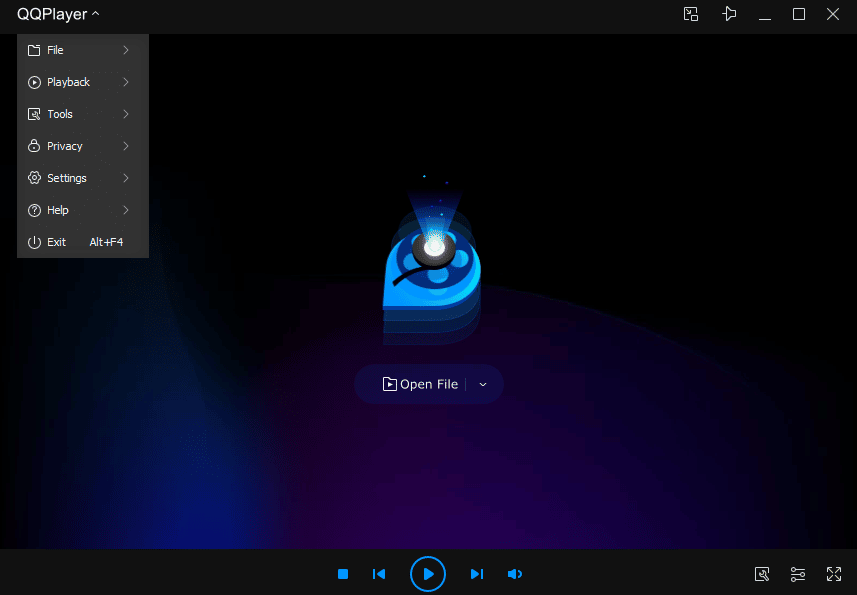The height and width of the screenshot is (595, 857).
Task: Click the toolbox icon beside Tools
Action: [34, 114]
